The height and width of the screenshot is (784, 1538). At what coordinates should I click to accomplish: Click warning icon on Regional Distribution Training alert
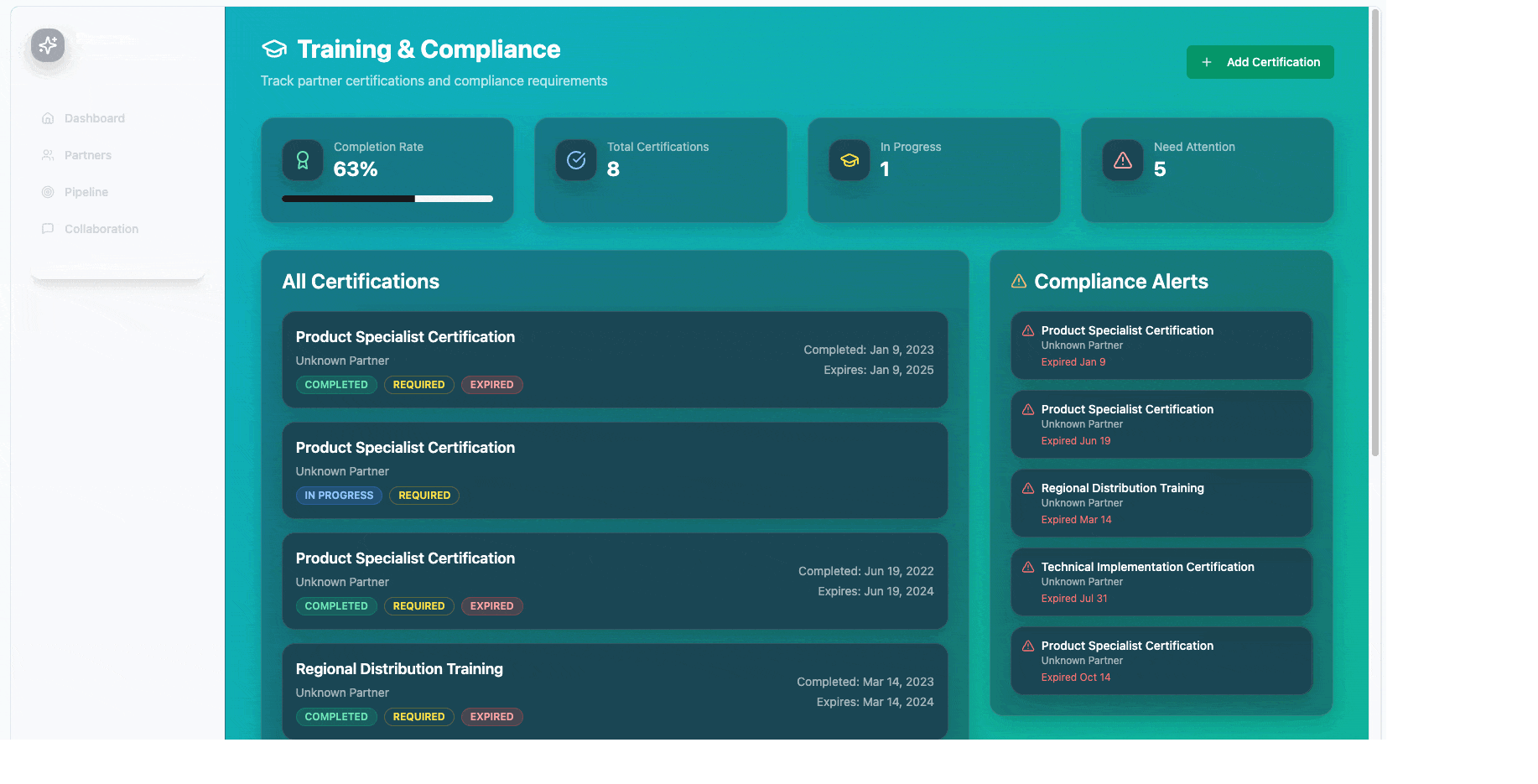pyautogui.click(x=1028, y=488)
